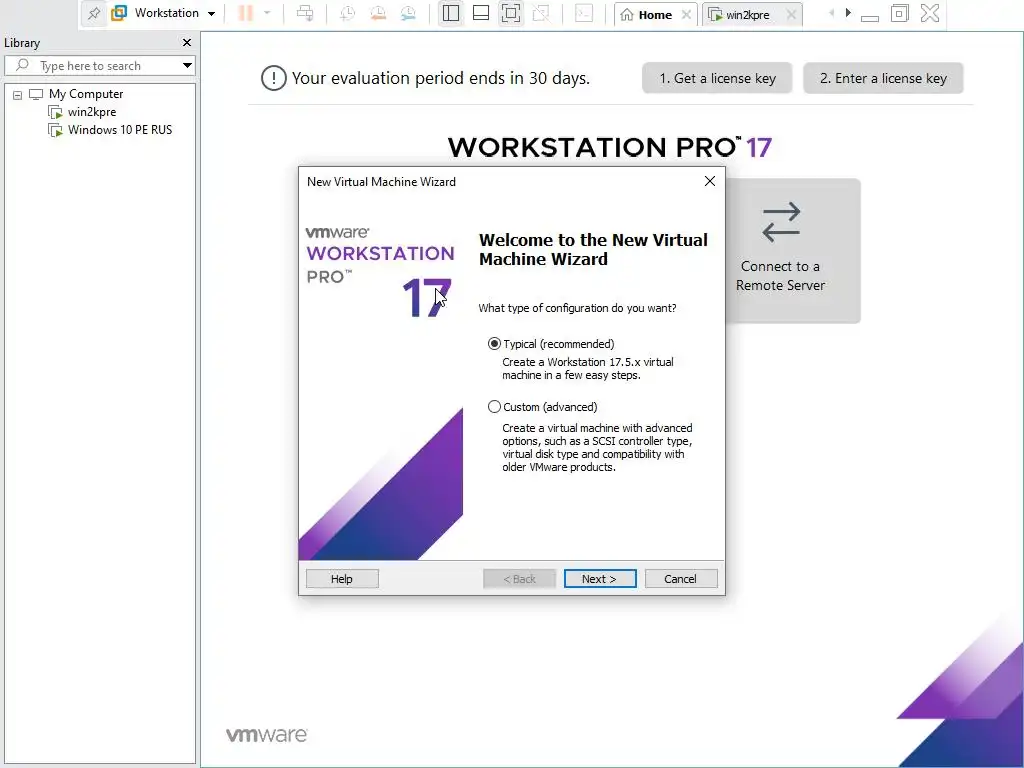Click the Suspend/pause VM toolbar icon

(246, 13)
